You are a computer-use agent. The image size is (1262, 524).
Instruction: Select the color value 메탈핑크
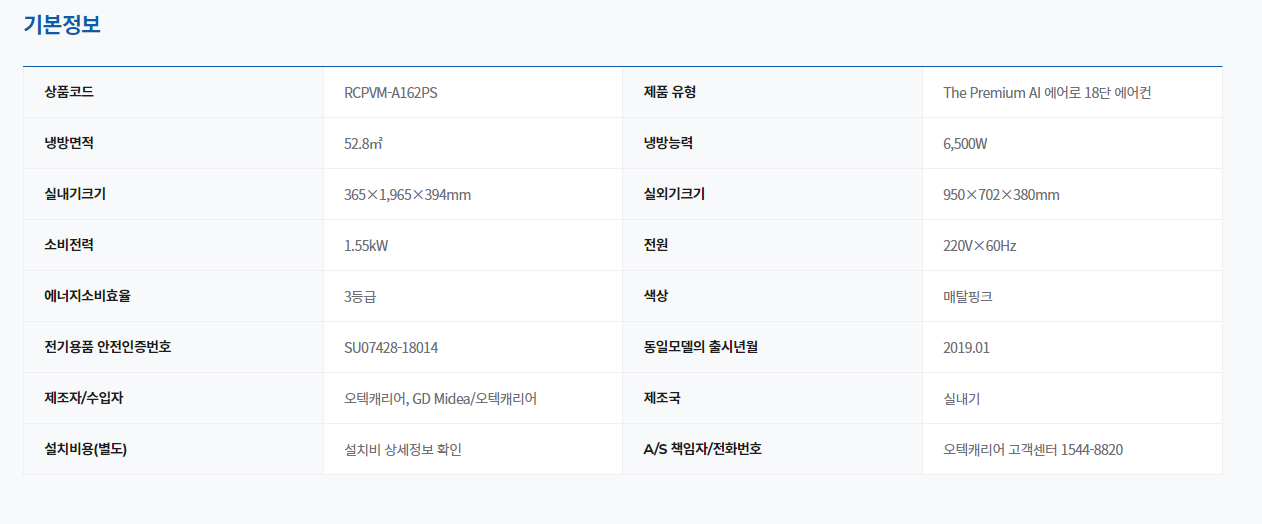(x=968, y=297)
